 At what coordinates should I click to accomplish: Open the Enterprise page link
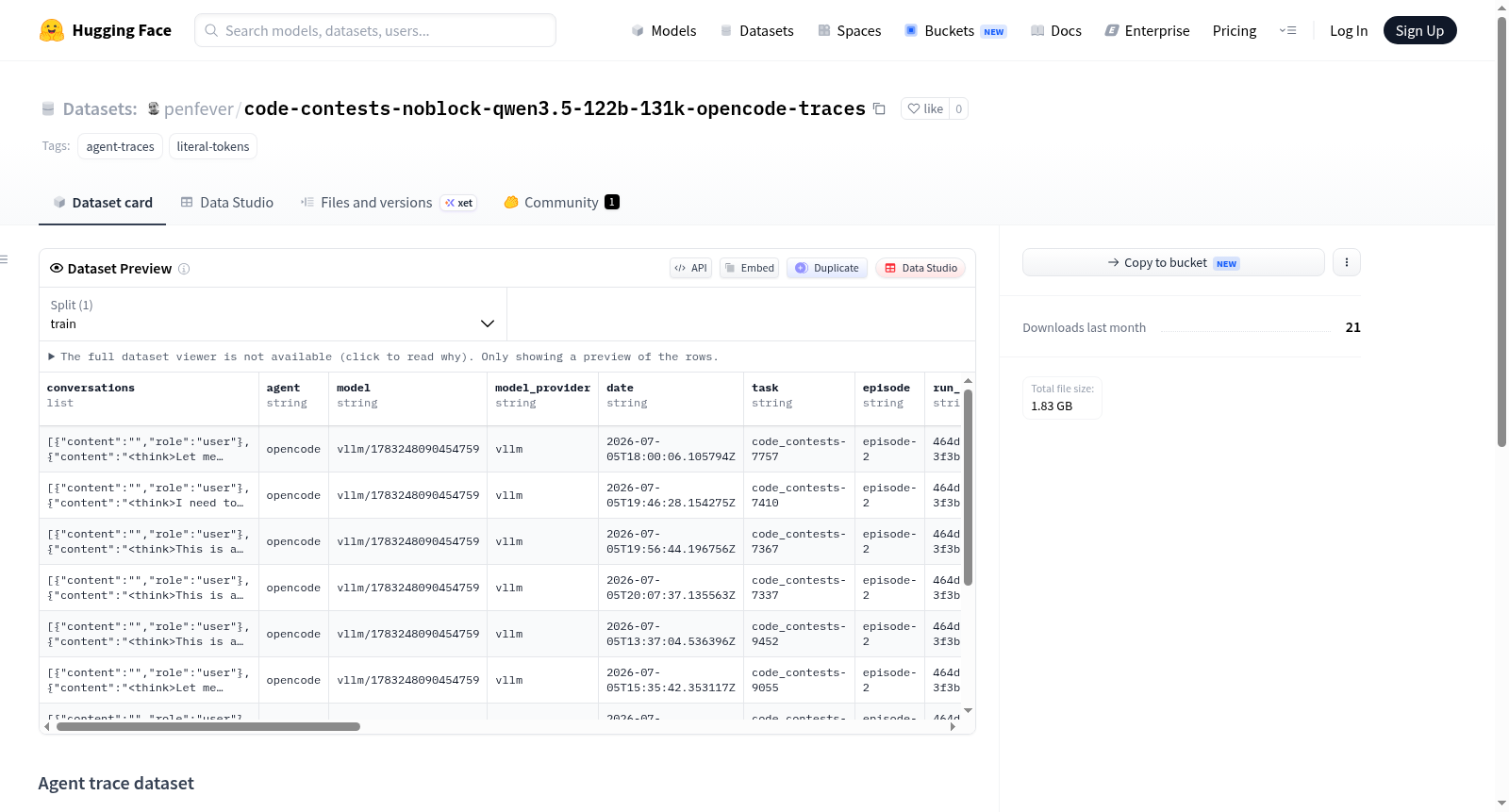coord(1147,30)
